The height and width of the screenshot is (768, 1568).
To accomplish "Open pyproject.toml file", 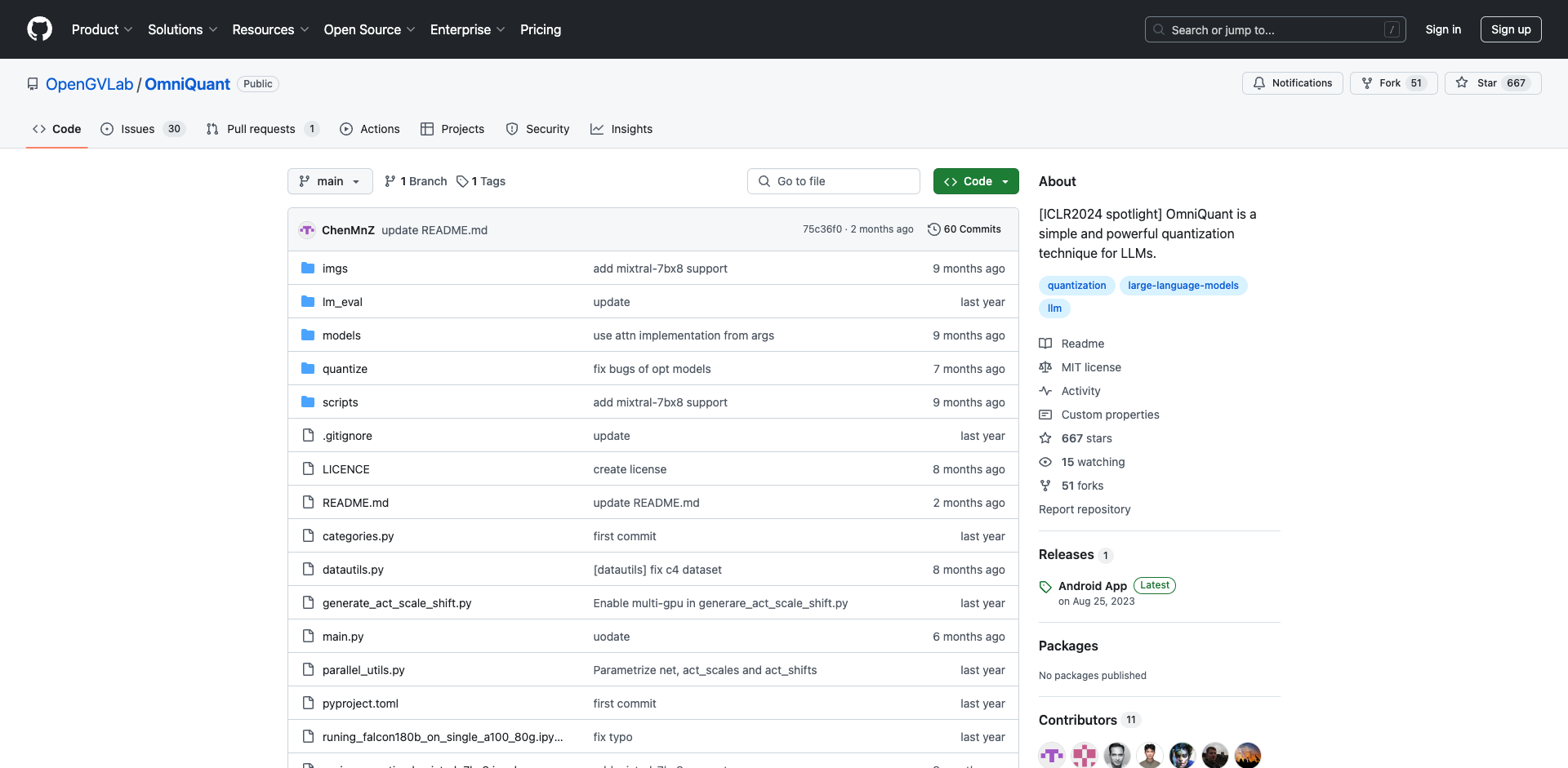I will pos(360,704).
